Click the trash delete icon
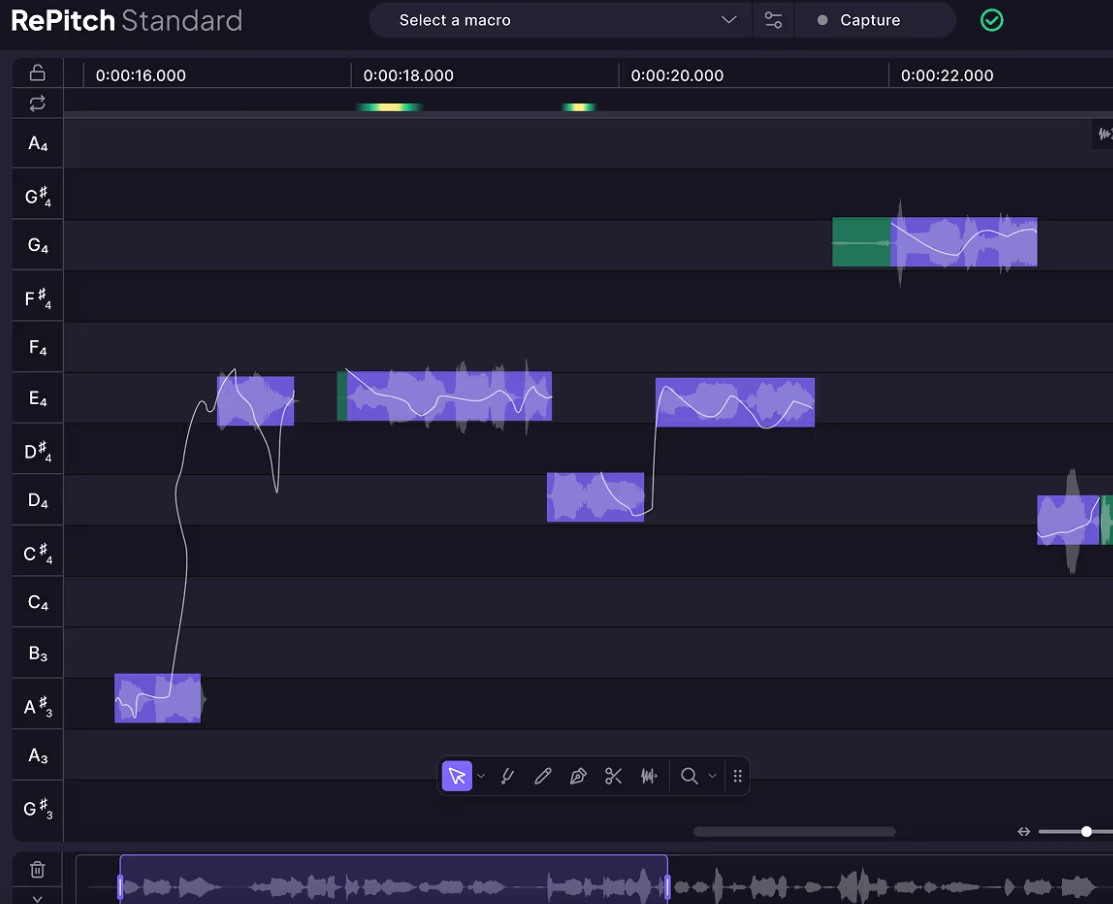The height and width of the screenshot is (904, 1113). pos(37,870)
